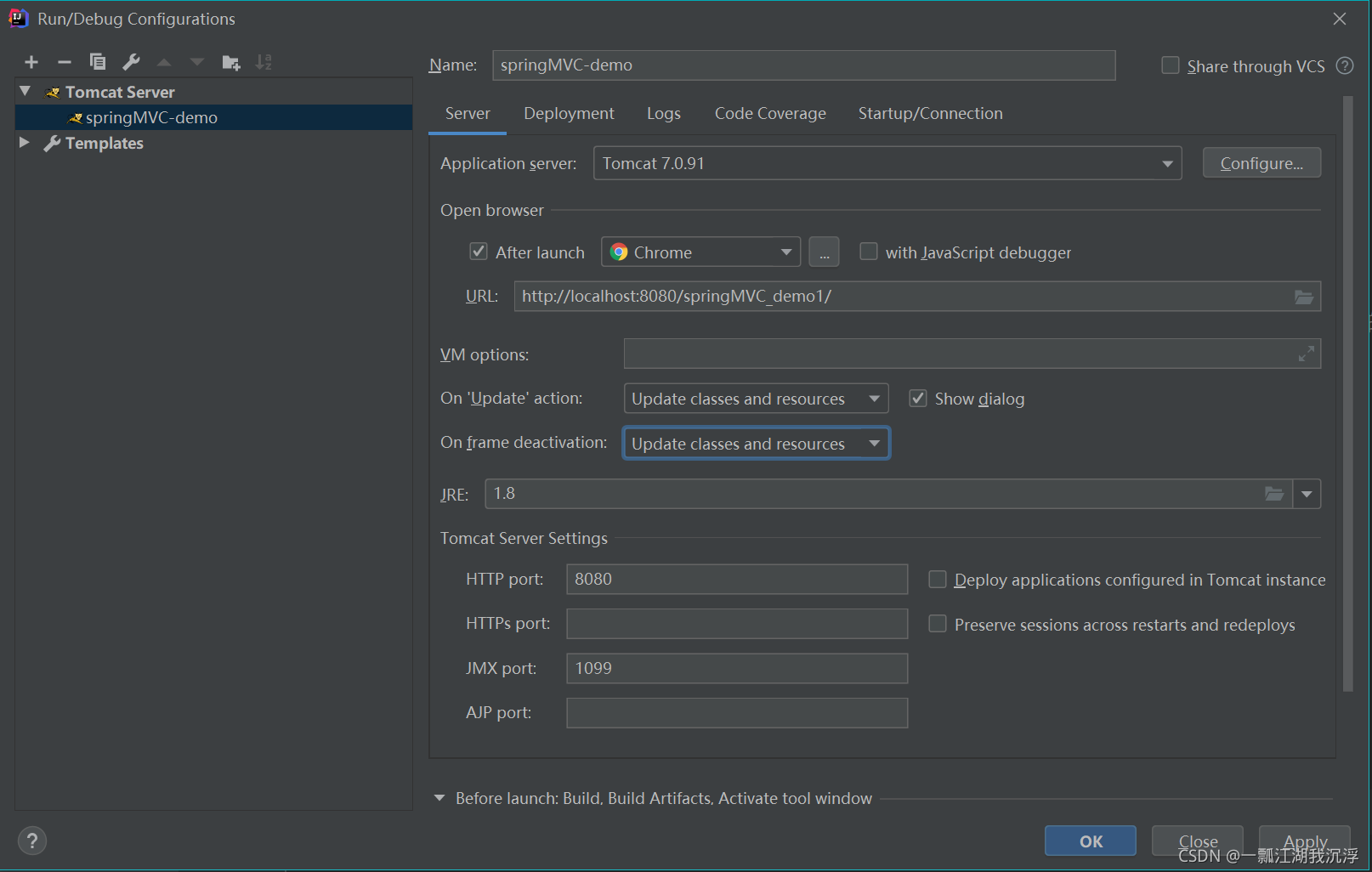Viewport: 1372px width, 872px height.
Task: Click HTTP port field 8080
Action: pyautogui.click(x=737, y=579)
